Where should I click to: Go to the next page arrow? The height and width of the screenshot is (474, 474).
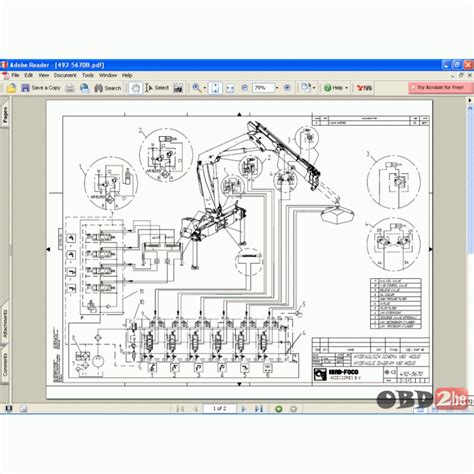tap(244, 409)
